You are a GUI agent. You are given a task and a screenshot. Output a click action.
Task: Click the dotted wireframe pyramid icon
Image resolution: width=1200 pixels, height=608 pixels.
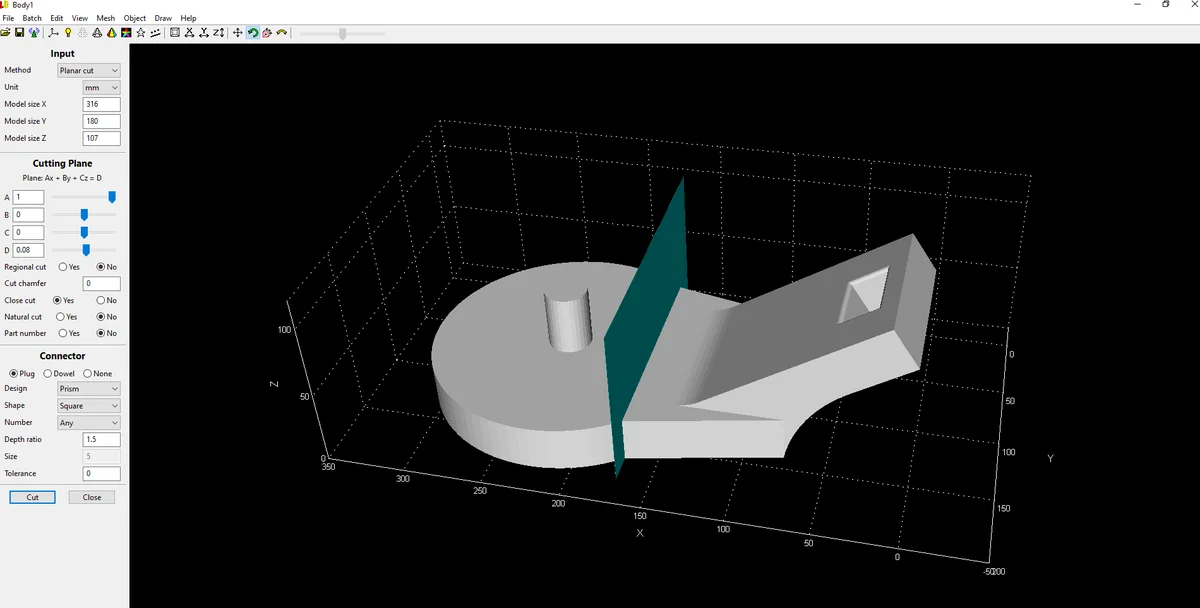[x=83, y=33]
